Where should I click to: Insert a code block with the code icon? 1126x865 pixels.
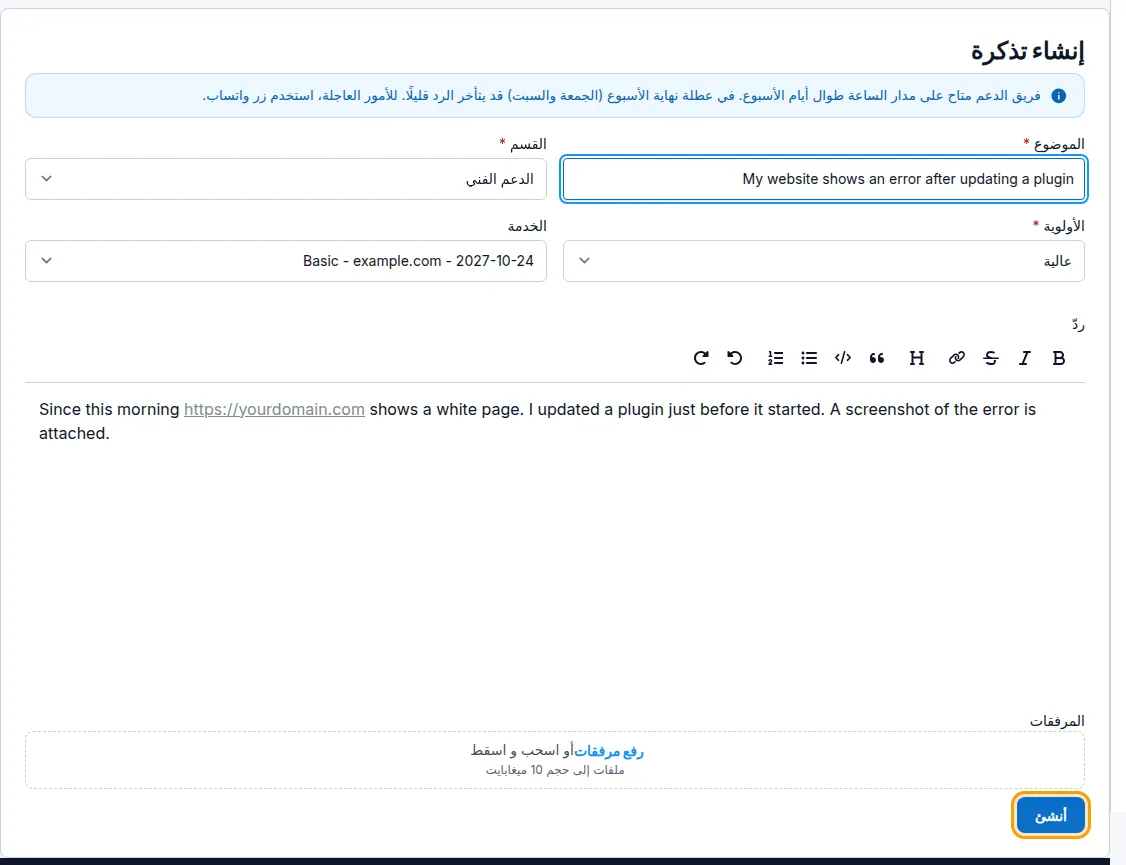point(843,358)
